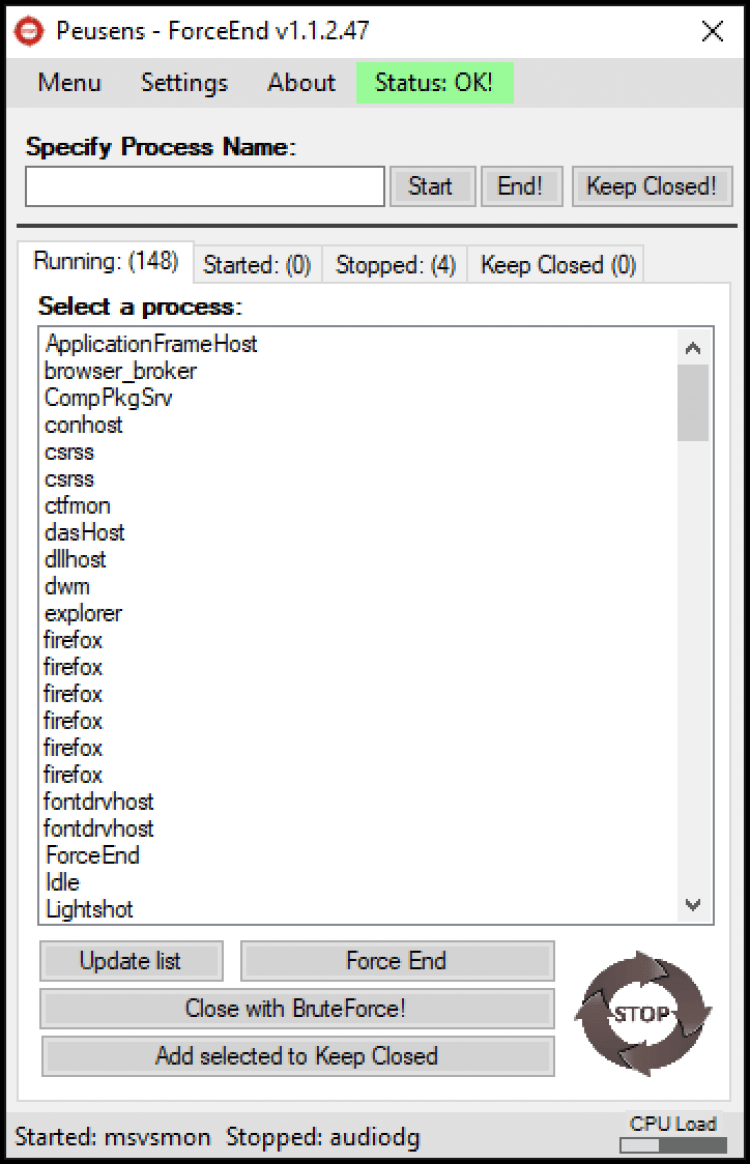Click the CPU Load progress bar
This screenshot has width=750, height=1164.
672,1145
